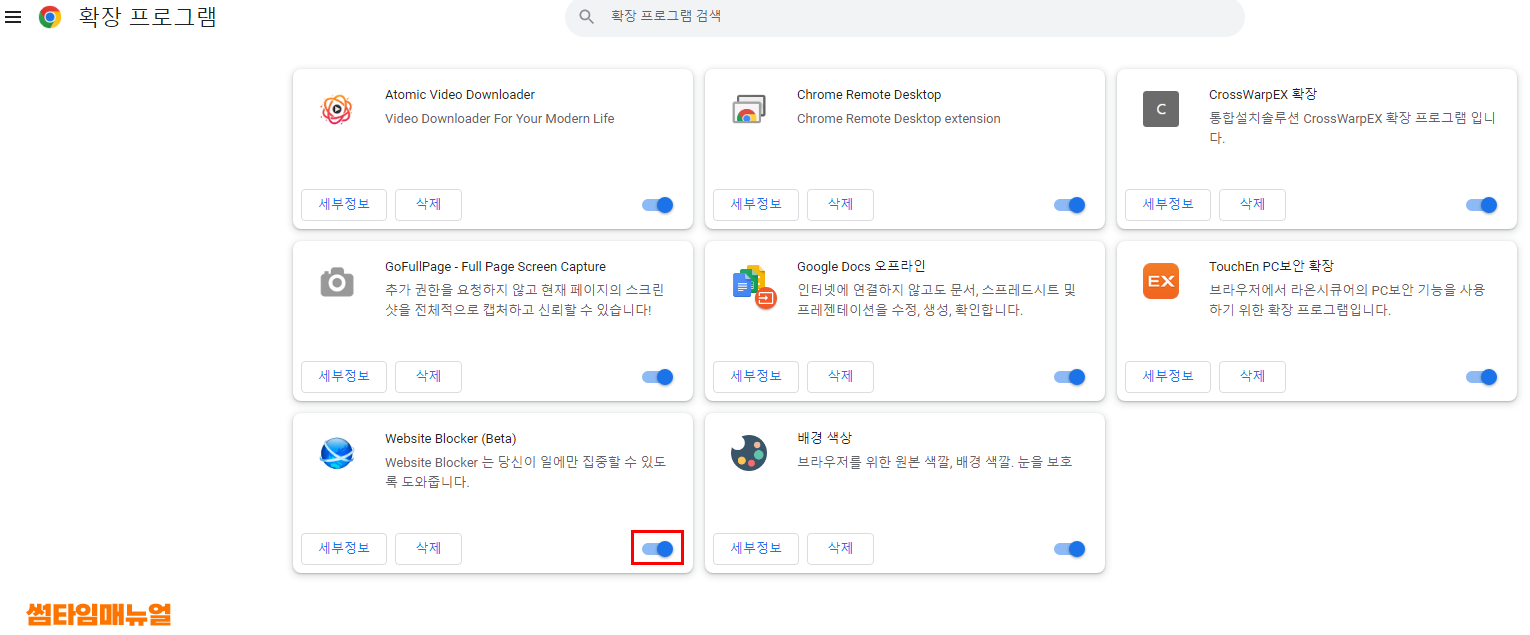Open 세부정보 for Chrome Remote Desktop

[x=756, y=205]
